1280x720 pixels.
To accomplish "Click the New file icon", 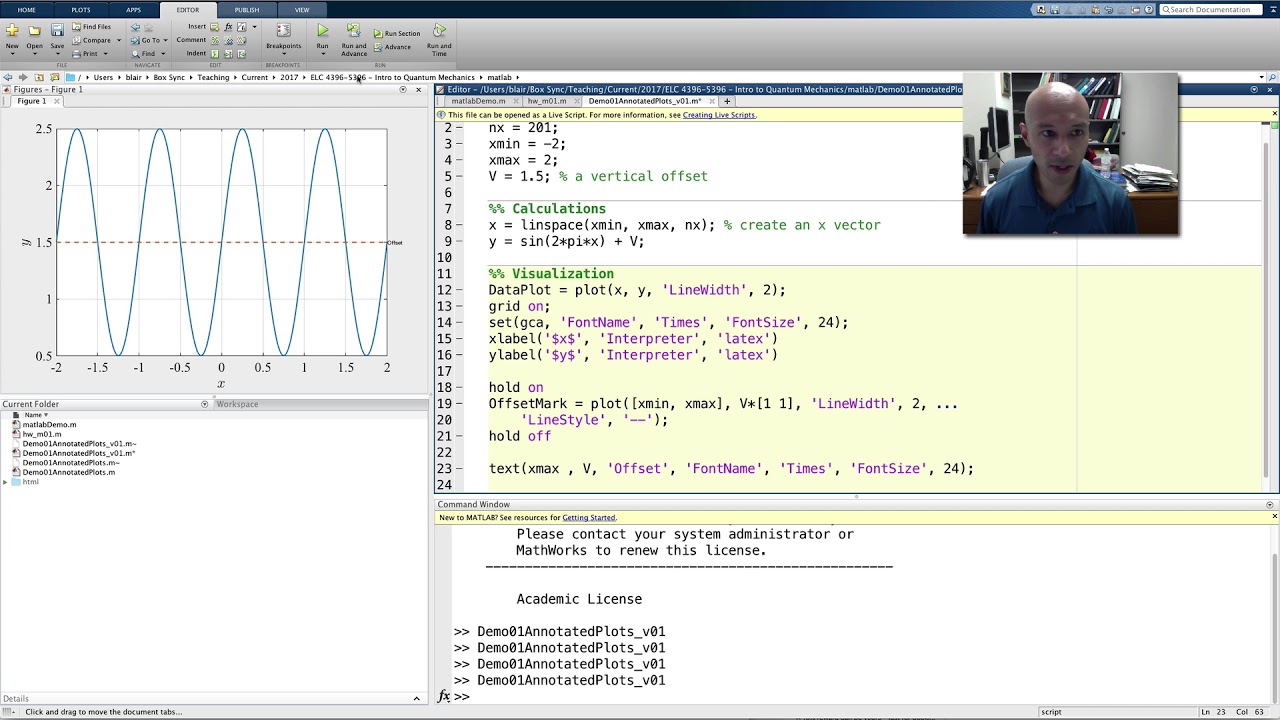I will tap(12, 32).
